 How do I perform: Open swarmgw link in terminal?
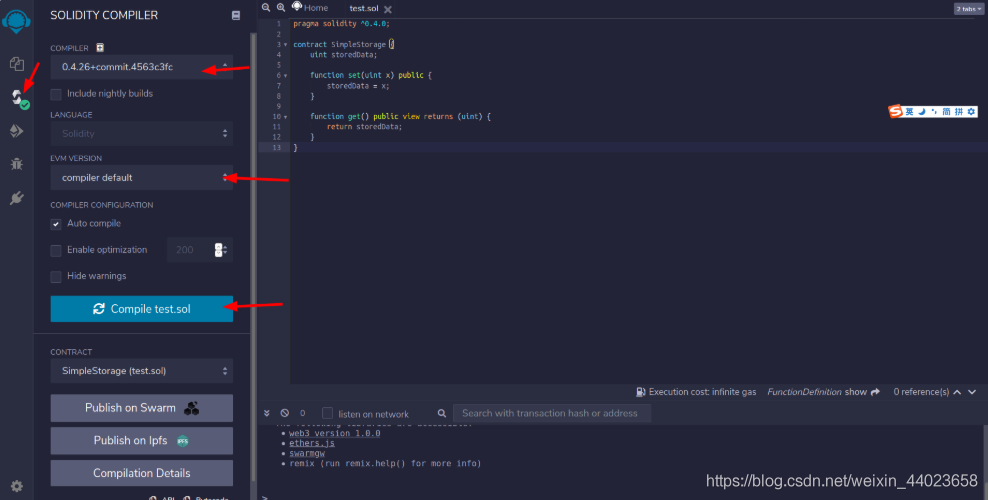pyautogui.click(x=307, y=453)
